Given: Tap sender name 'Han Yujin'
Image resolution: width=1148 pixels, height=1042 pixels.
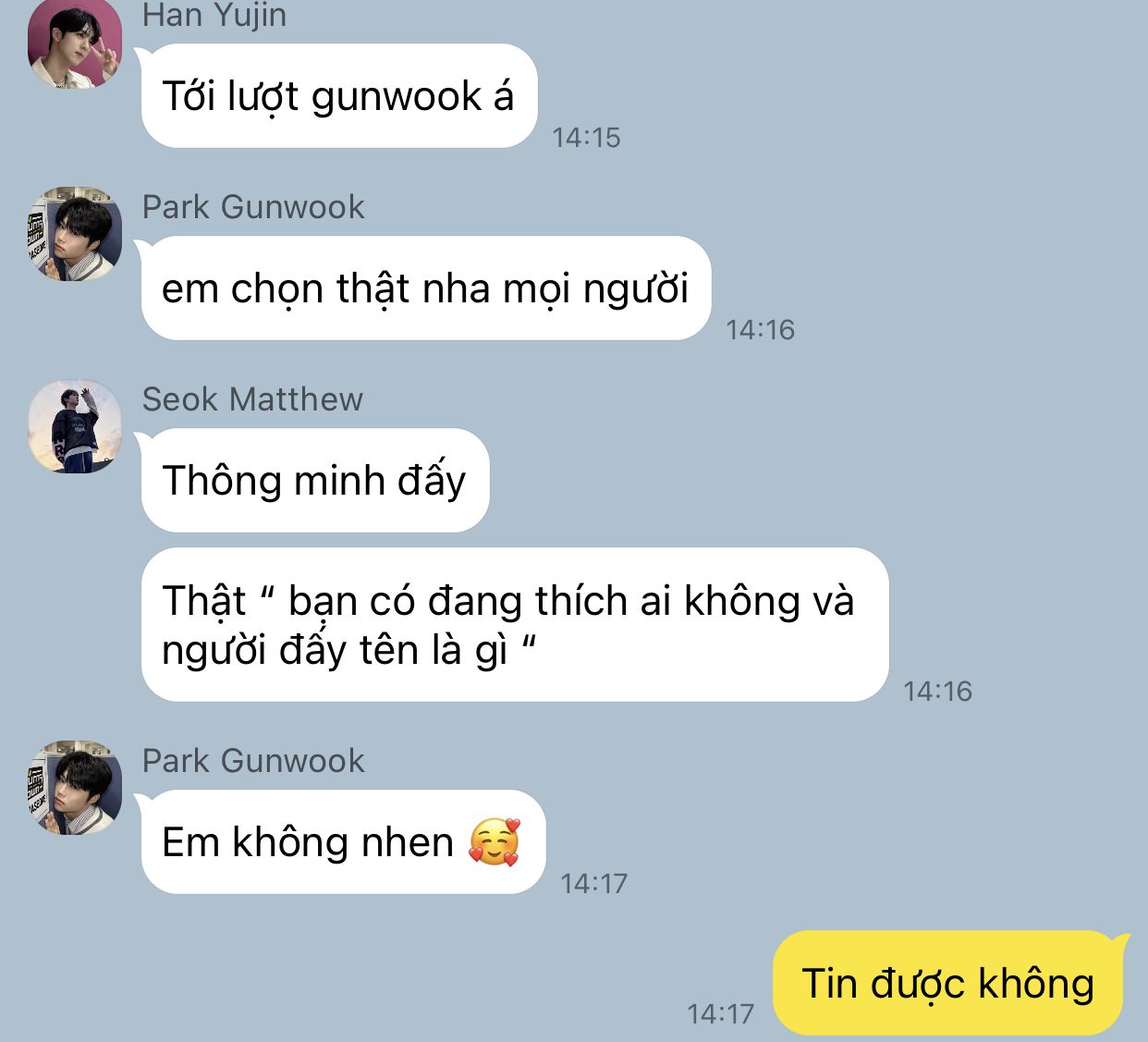Looking at the screenshot, I should pos(214,16).
